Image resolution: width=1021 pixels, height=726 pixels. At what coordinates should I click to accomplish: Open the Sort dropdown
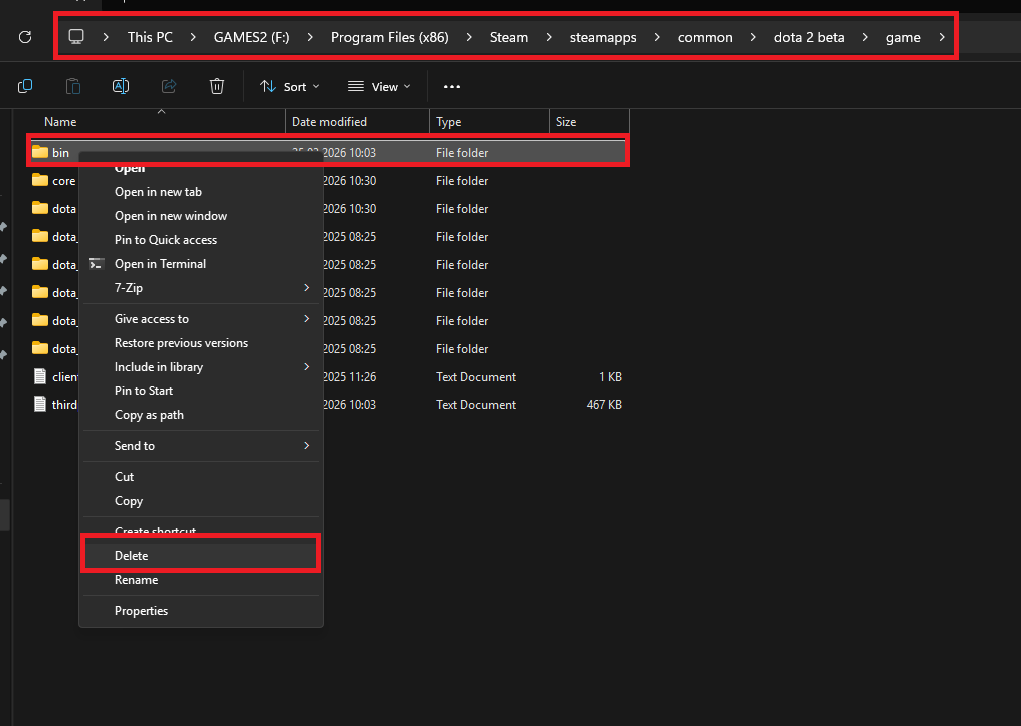tap(290, 87)
